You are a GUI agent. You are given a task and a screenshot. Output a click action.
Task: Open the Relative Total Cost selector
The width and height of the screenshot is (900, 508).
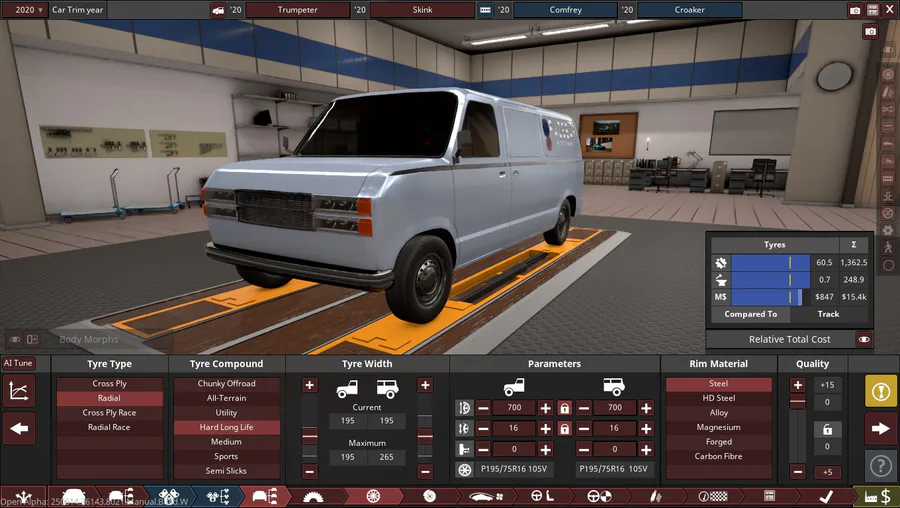(x=789, y=339)
